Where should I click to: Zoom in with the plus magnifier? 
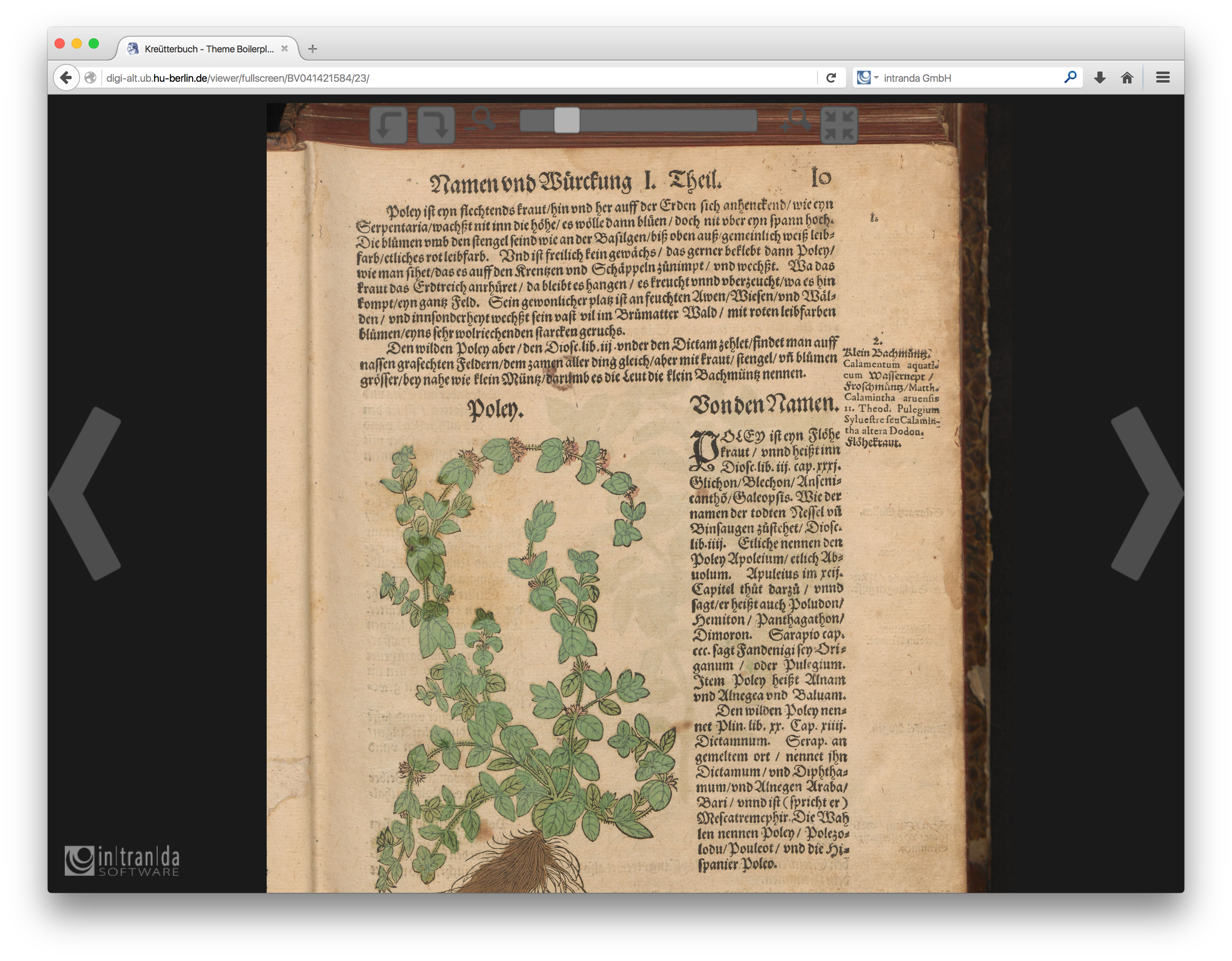(795, 120)
